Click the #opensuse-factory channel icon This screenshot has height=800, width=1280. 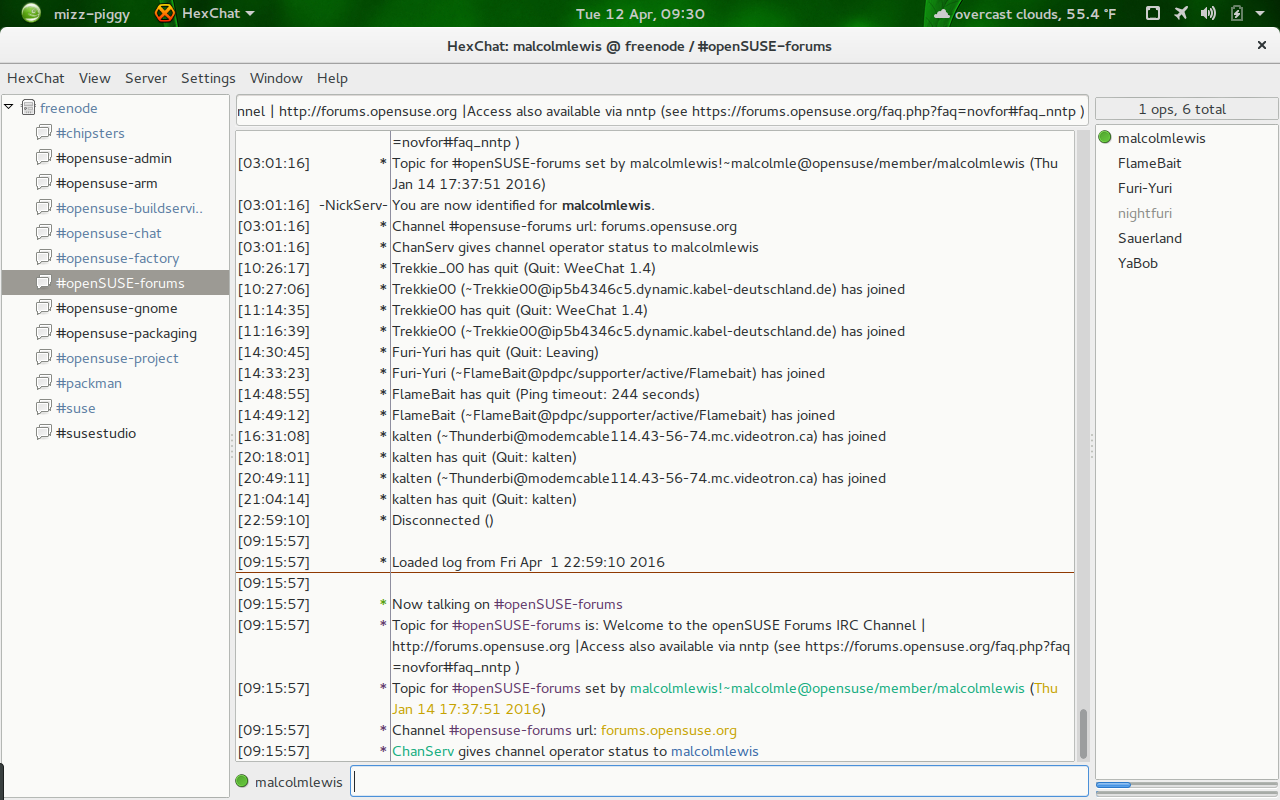coord(43,258)
